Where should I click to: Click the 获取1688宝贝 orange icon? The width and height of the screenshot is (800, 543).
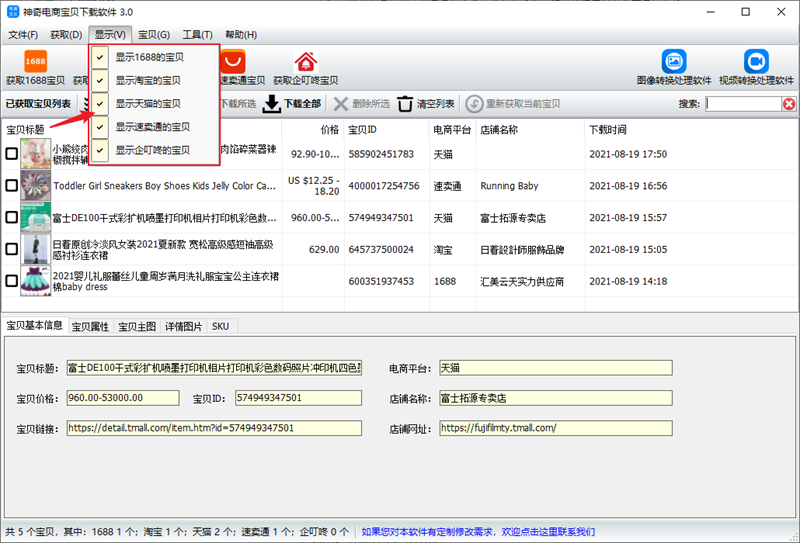pyautogui.click(x=35, y=61)
